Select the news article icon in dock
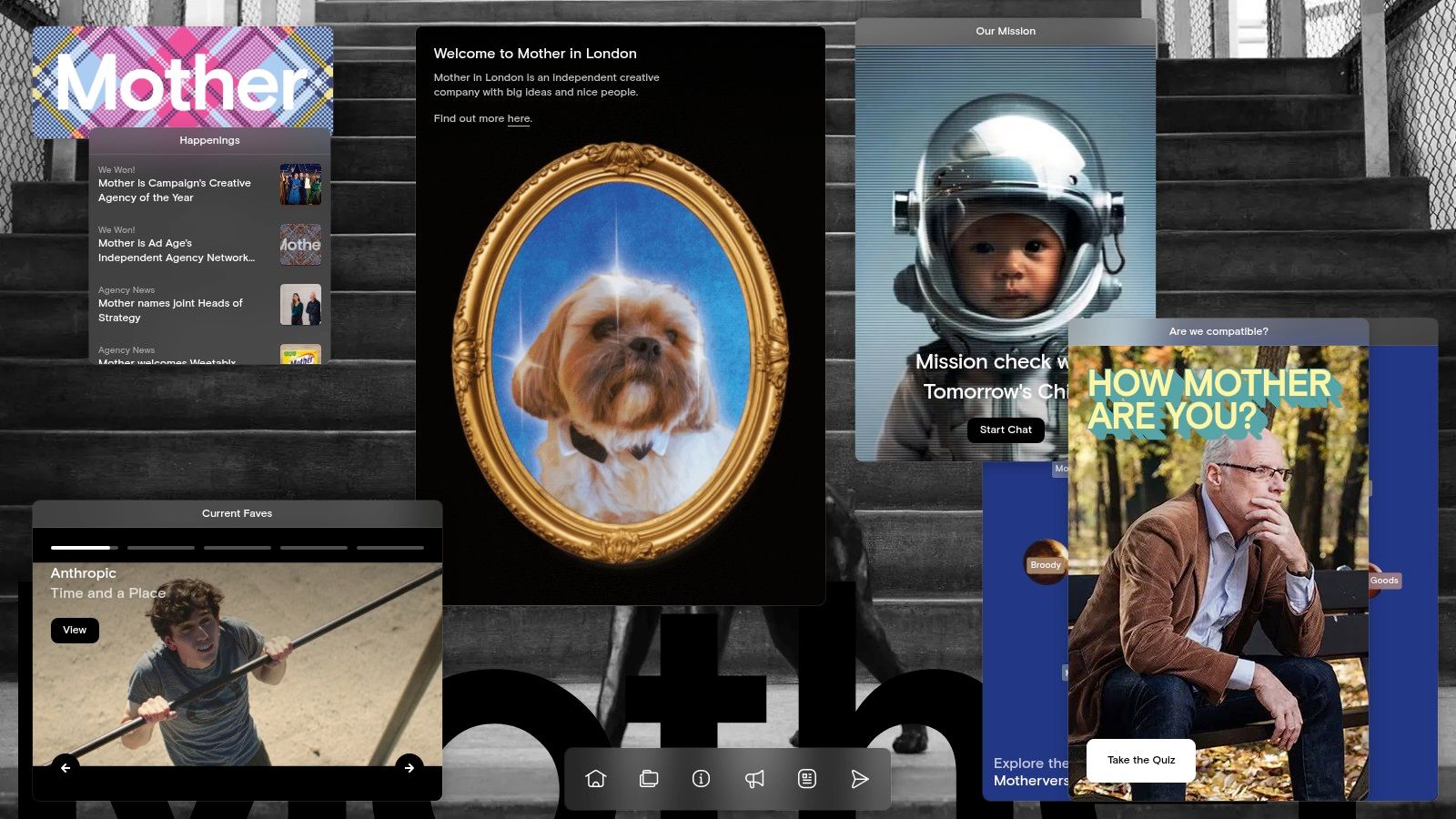Screen dimensions: 1456x819 [807, 779]
